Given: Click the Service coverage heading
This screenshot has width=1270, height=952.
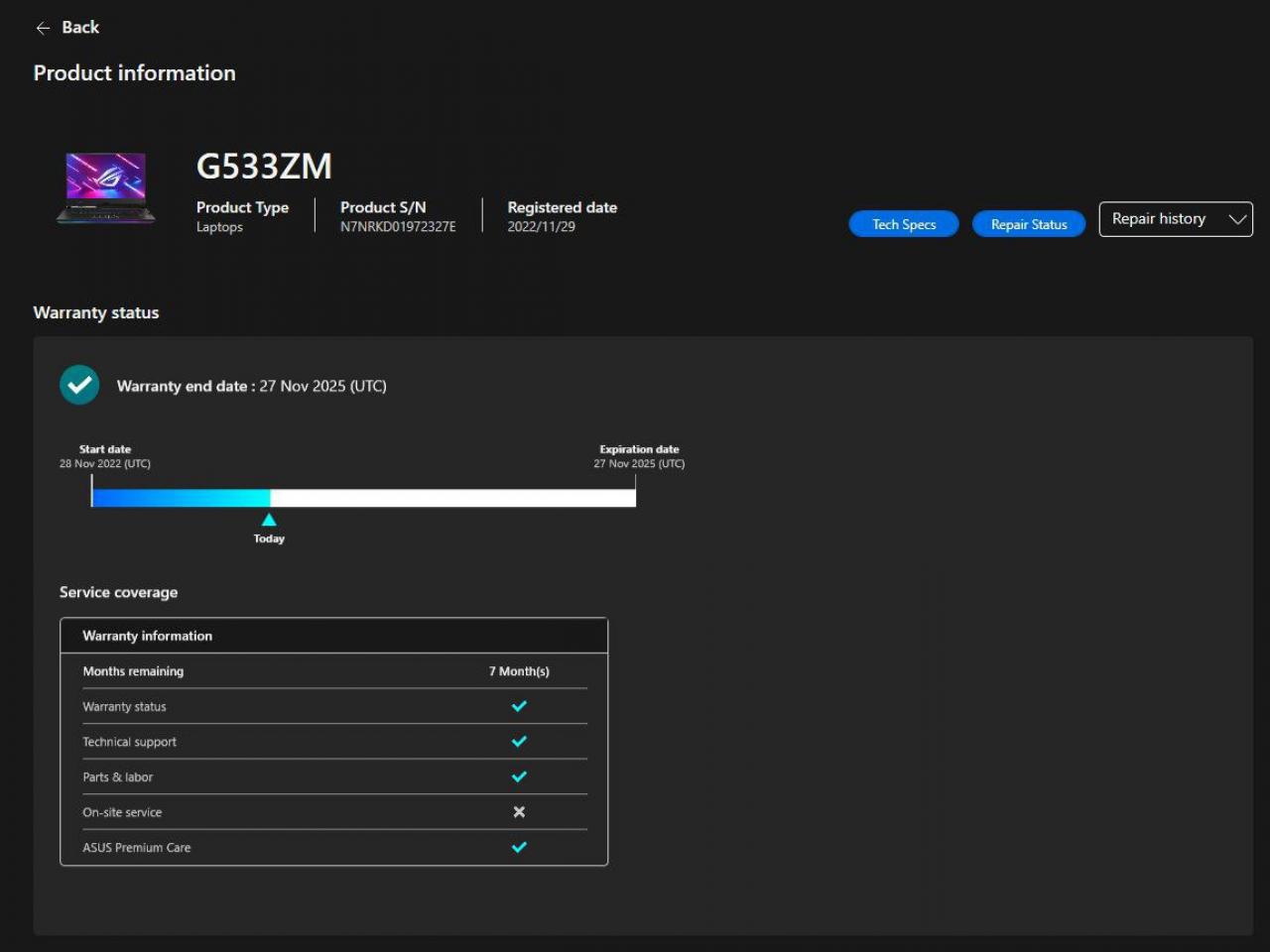Looking at the screenshot, I should pos(118,592).
